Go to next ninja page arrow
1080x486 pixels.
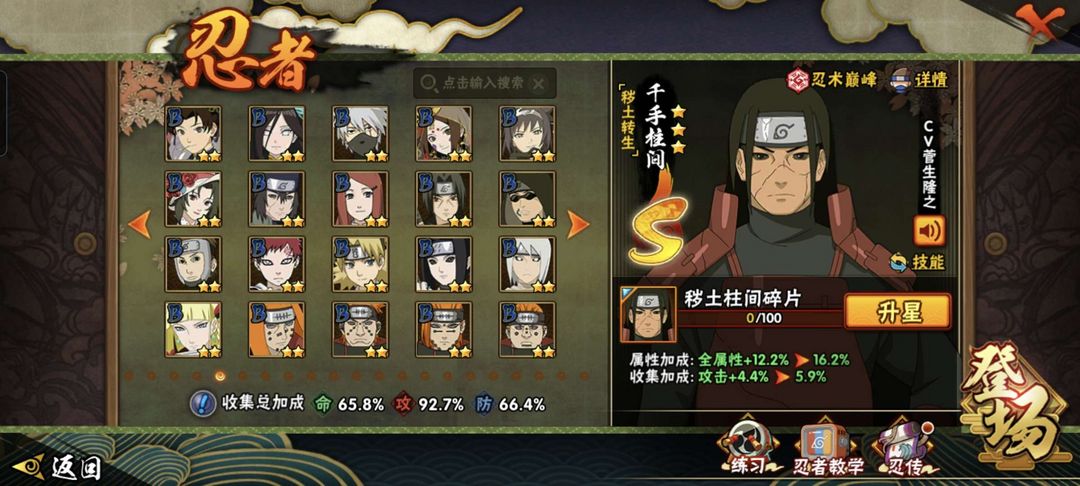pyautogui.click(x=578, y=224)
